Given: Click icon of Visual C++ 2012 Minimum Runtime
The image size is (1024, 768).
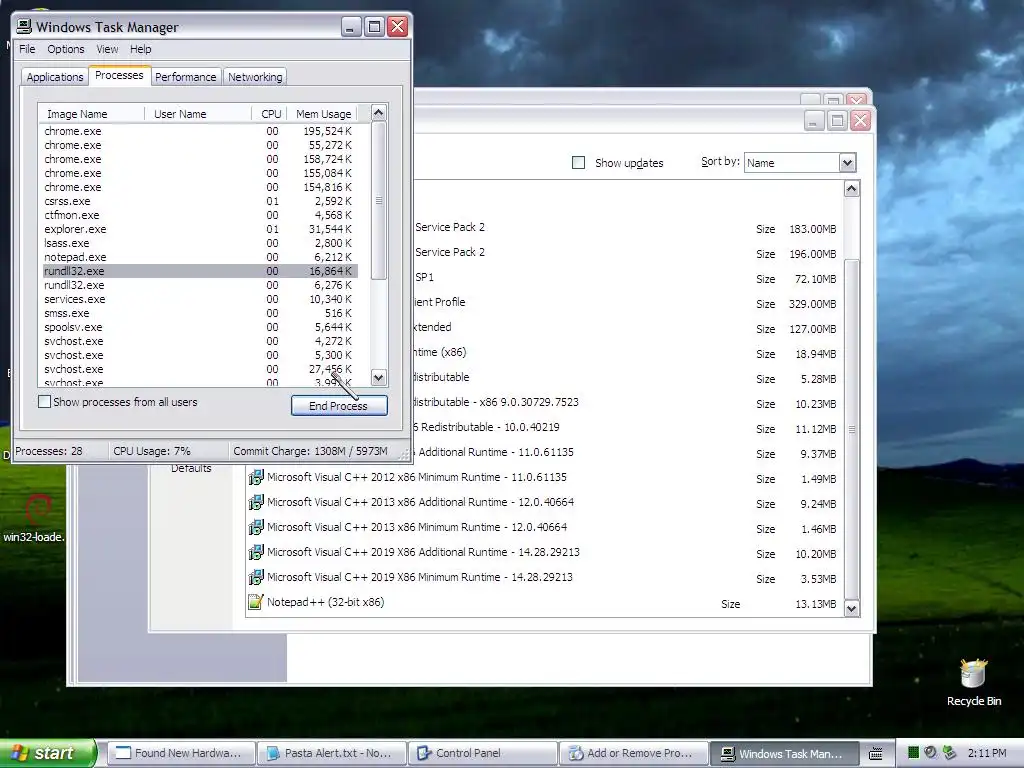Looking at the screenshot, I should (x=256, y=477).
